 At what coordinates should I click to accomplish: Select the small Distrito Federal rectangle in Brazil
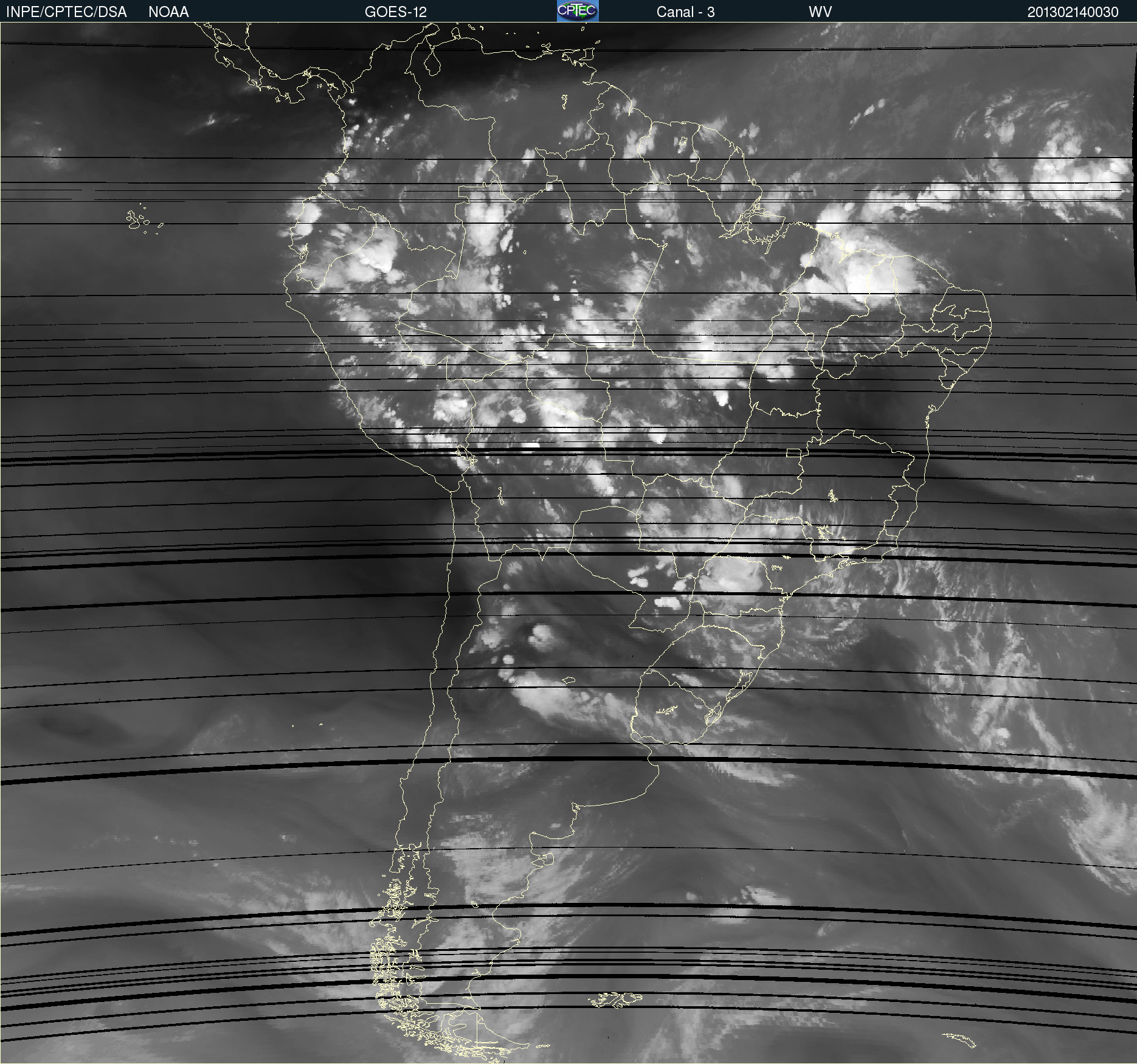tap(793, 453)
